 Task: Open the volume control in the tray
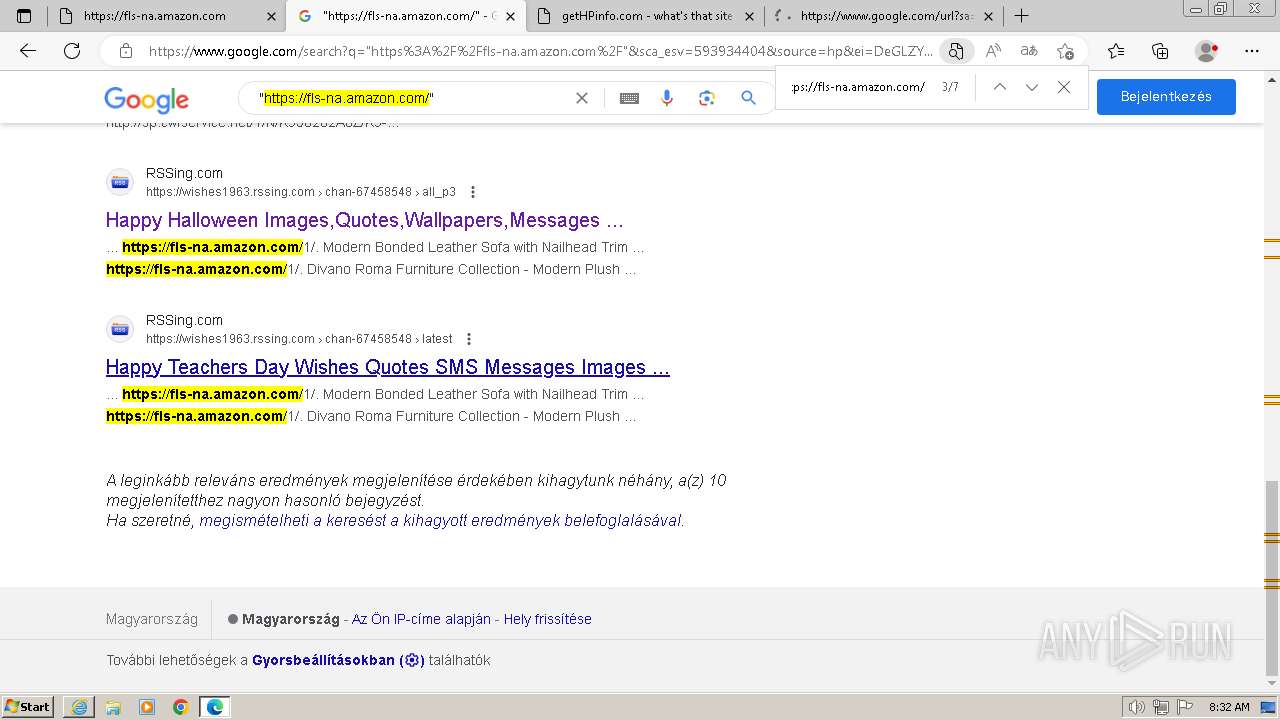(x=1137, y=707)
